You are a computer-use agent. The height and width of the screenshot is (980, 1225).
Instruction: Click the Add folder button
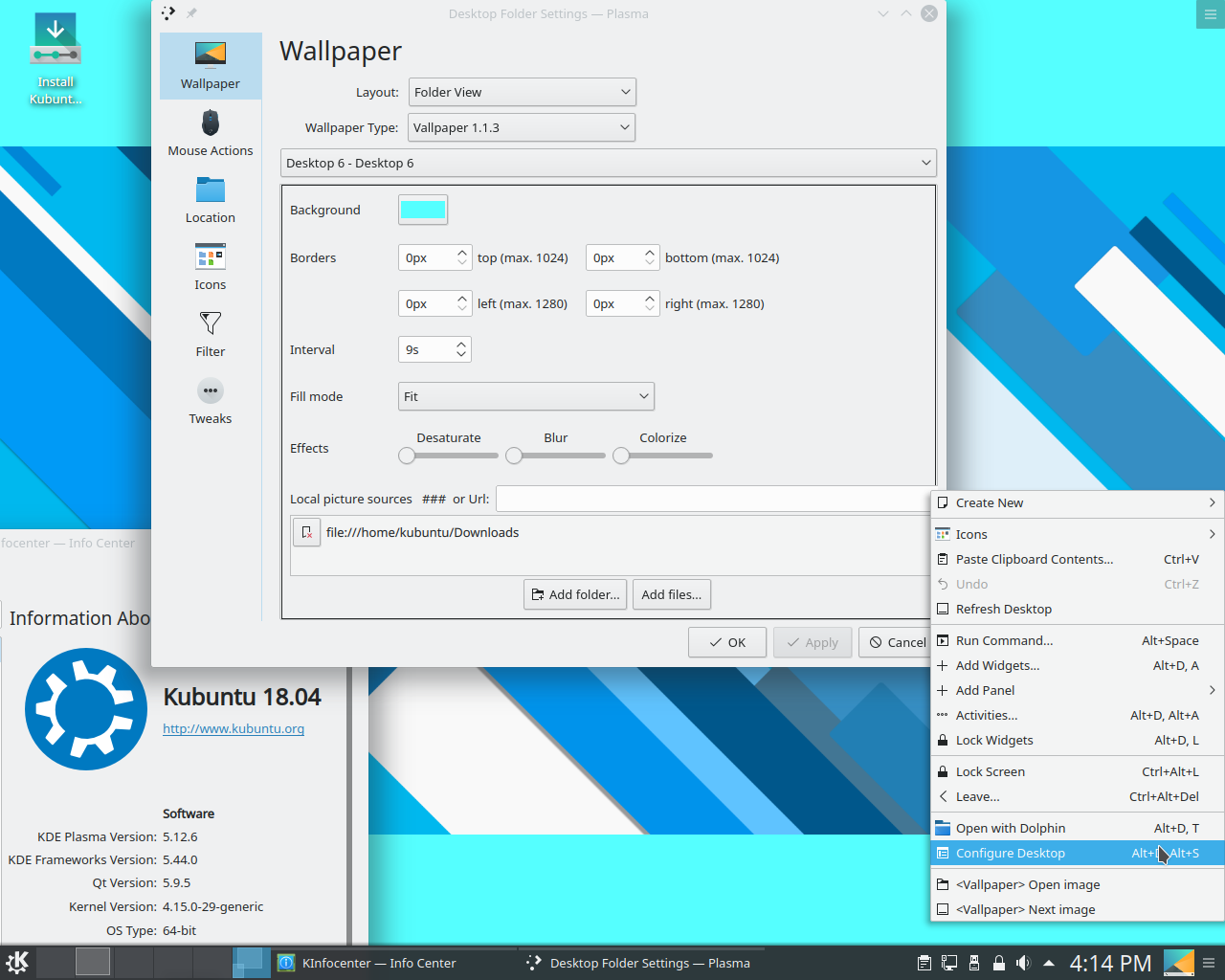tap(575, 594)
